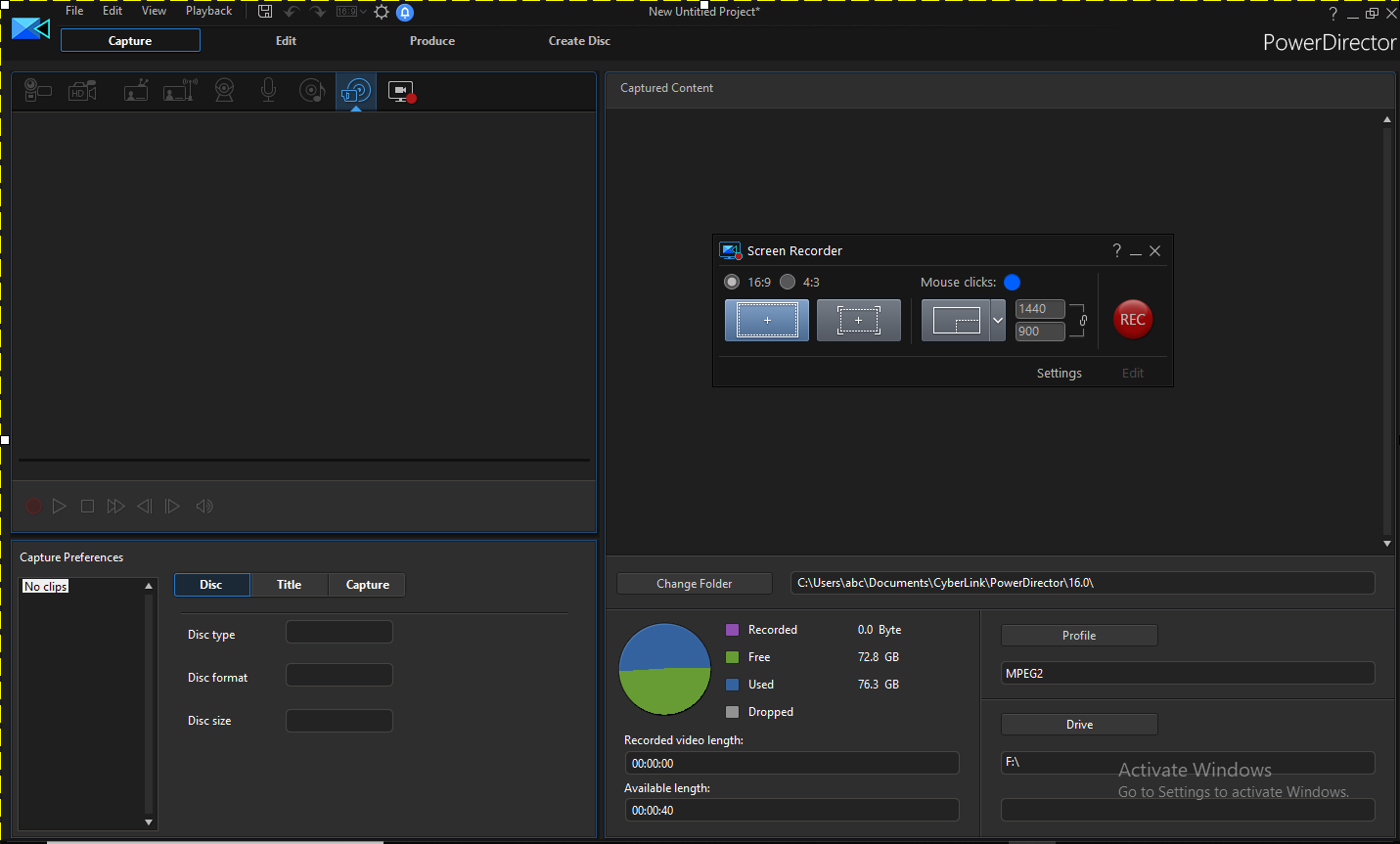Select capture from webcam icon
Screen dimensions: 1400x844
225,91
